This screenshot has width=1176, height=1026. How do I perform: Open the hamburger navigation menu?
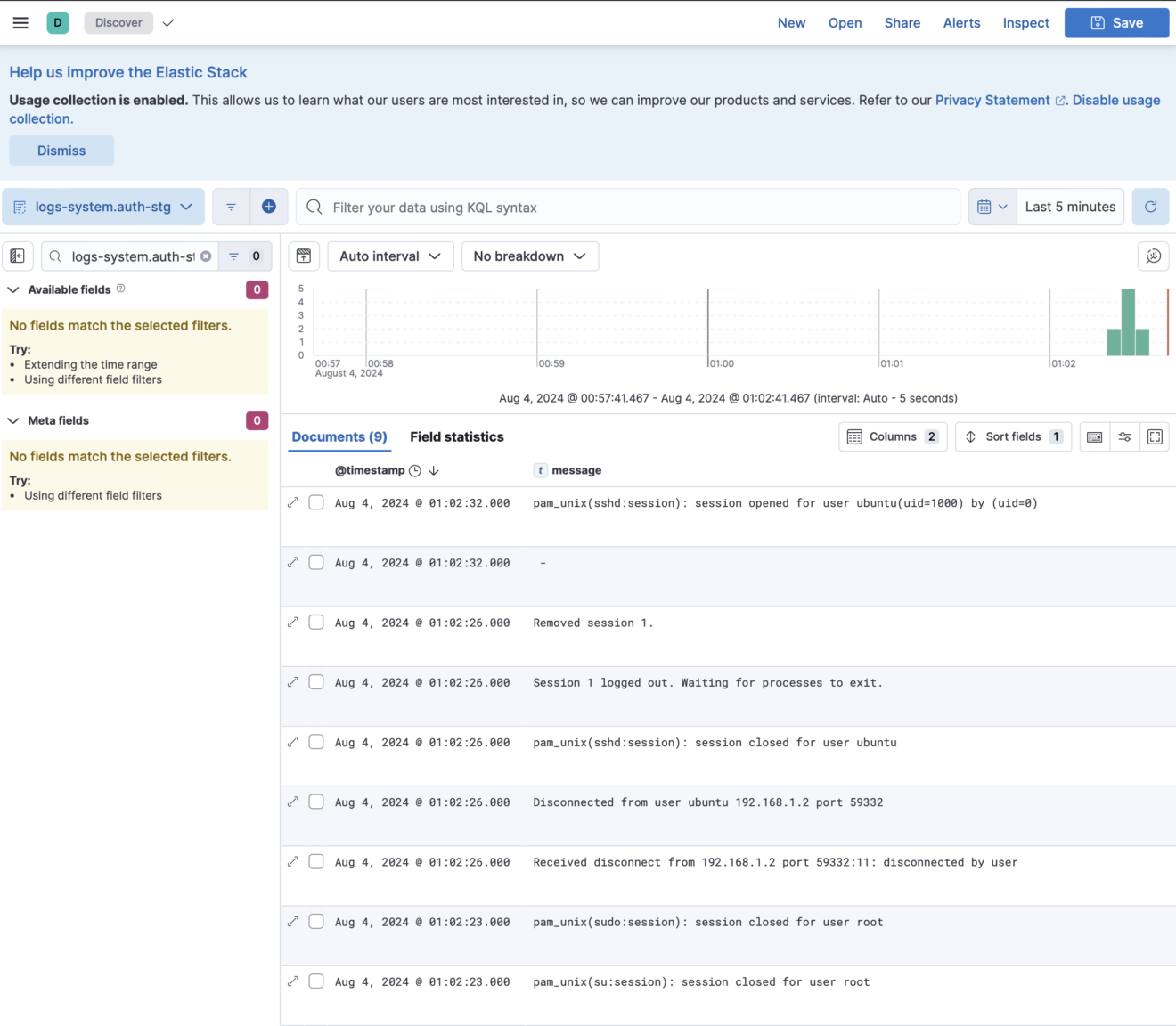[20, 22]
